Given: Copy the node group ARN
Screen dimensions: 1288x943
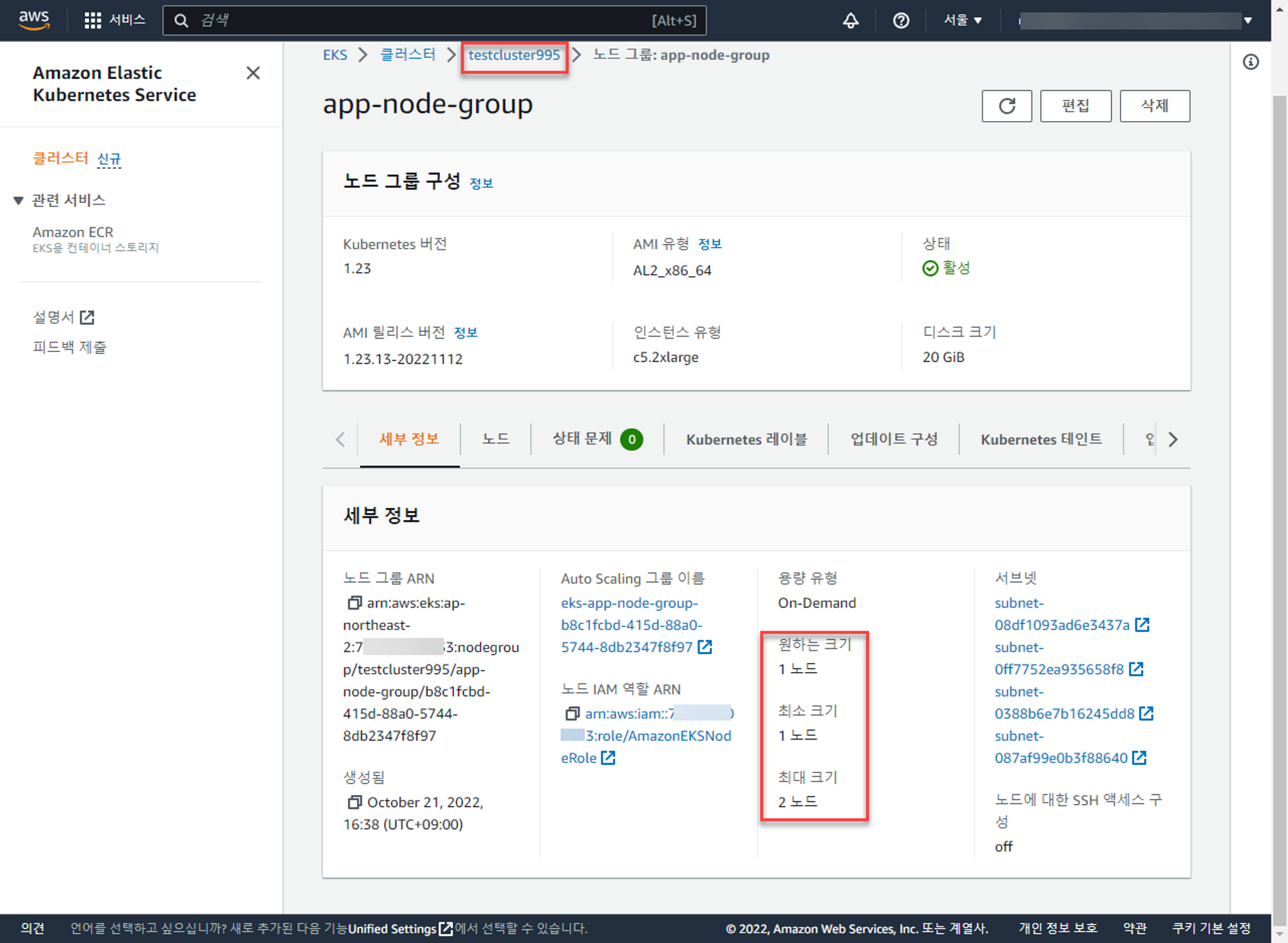Looking at the screenshot, I should (354, 602).
